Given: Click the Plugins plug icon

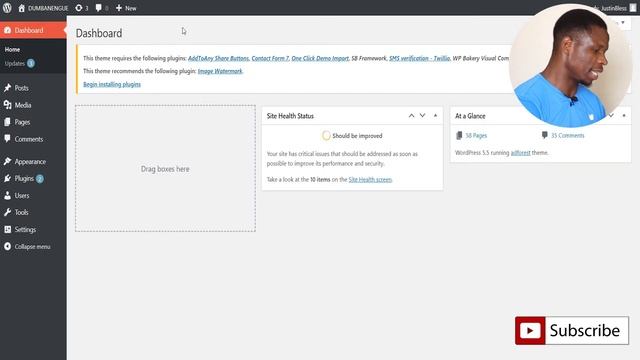Looking at the screenshot, I should [x=7, y=178].
